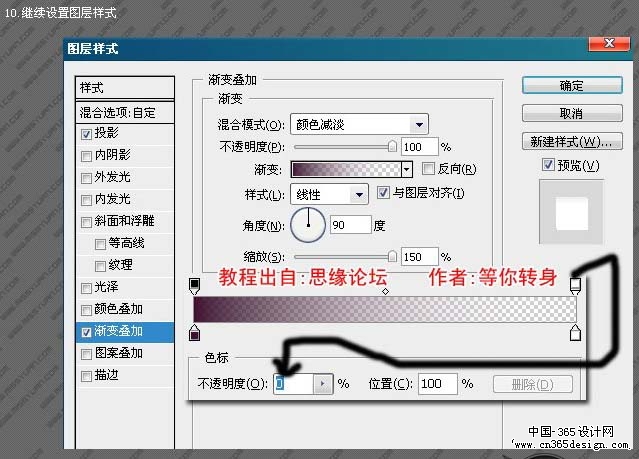The image size is (639, 459).
Task: Click the opacity midpoint diamond marker
Action: tap(385, 291)
